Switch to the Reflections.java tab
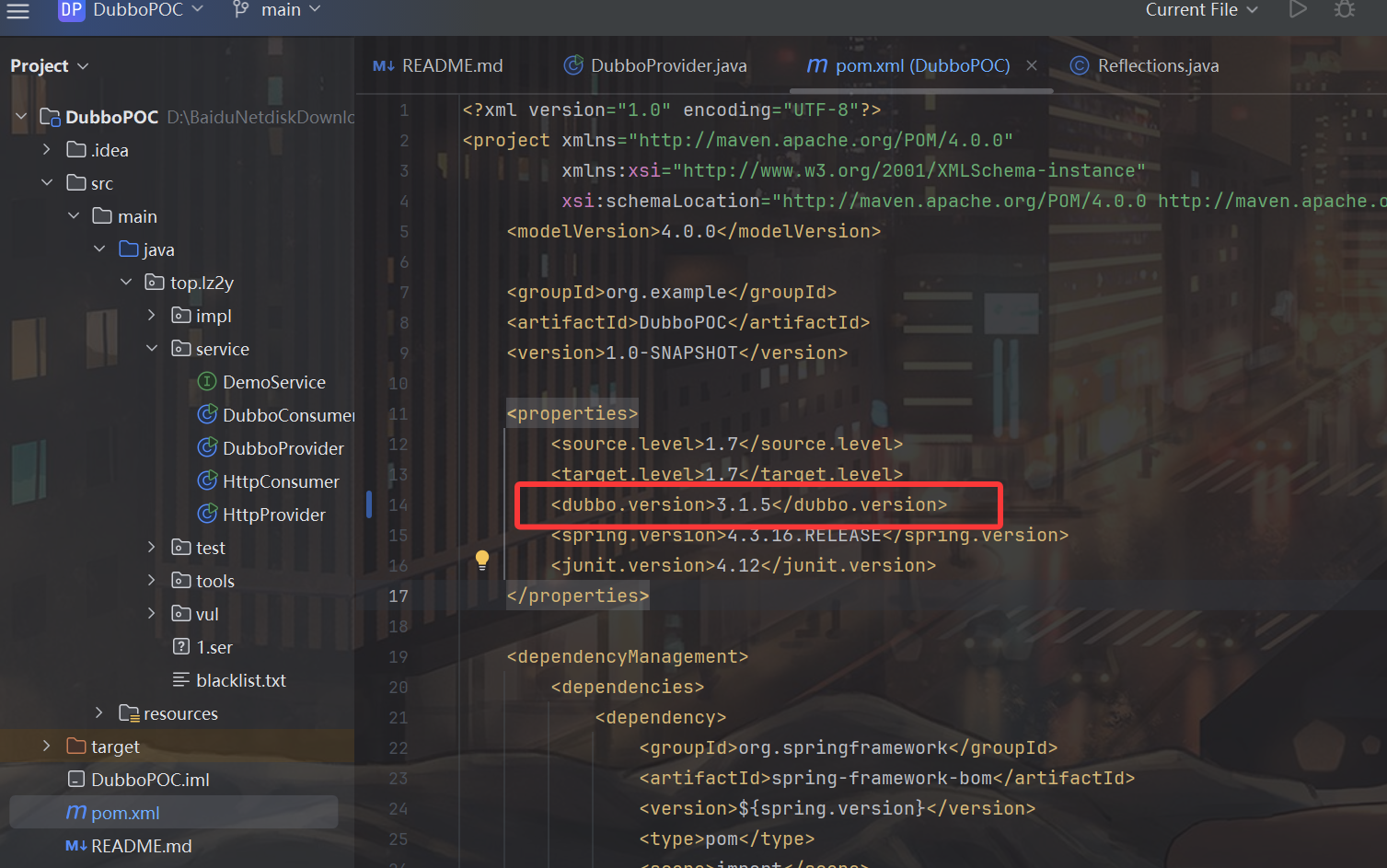1387x868 pixels. 1157,65
